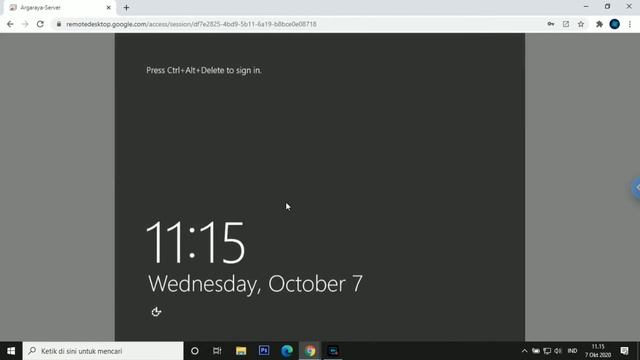
Task: Click the Press Ctrl+Alt+Delete sign-in text
Action: point(204,70)
